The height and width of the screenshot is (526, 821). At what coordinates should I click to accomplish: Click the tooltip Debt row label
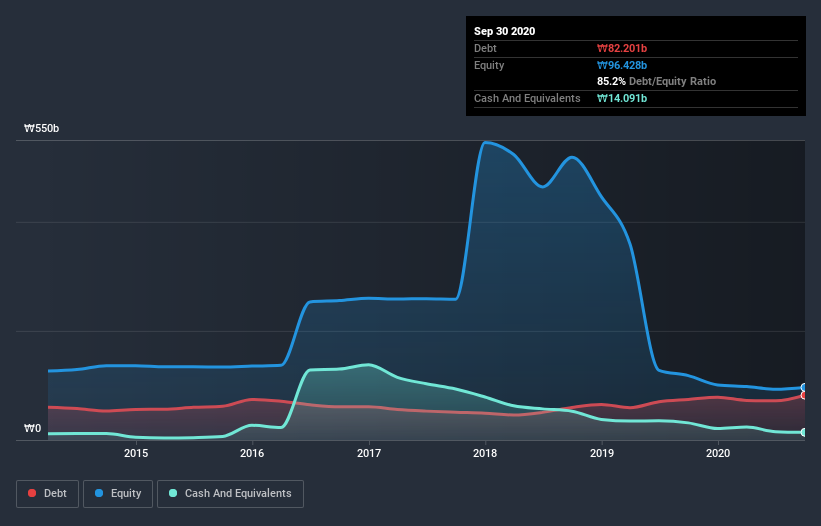(485, 49)
